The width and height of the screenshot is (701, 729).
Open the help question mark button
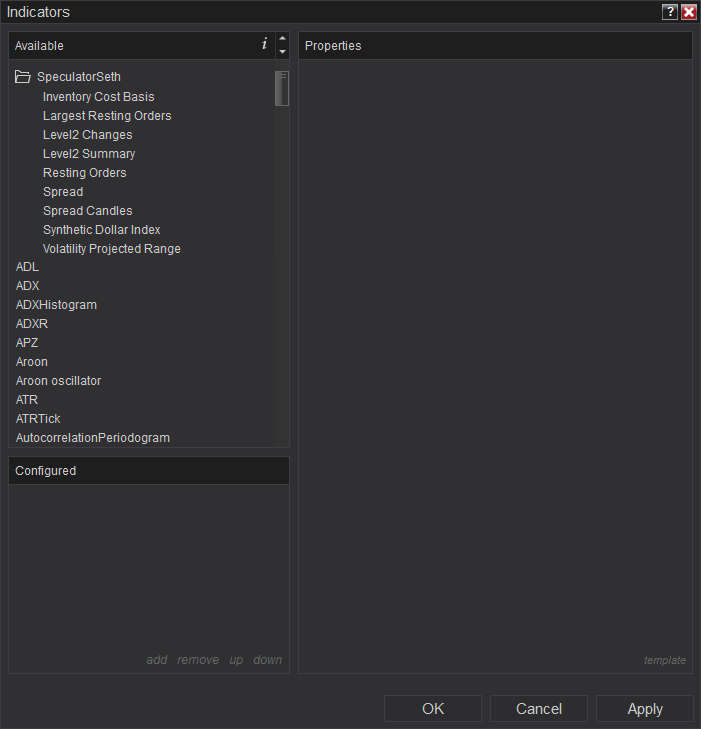coord(669,12)
